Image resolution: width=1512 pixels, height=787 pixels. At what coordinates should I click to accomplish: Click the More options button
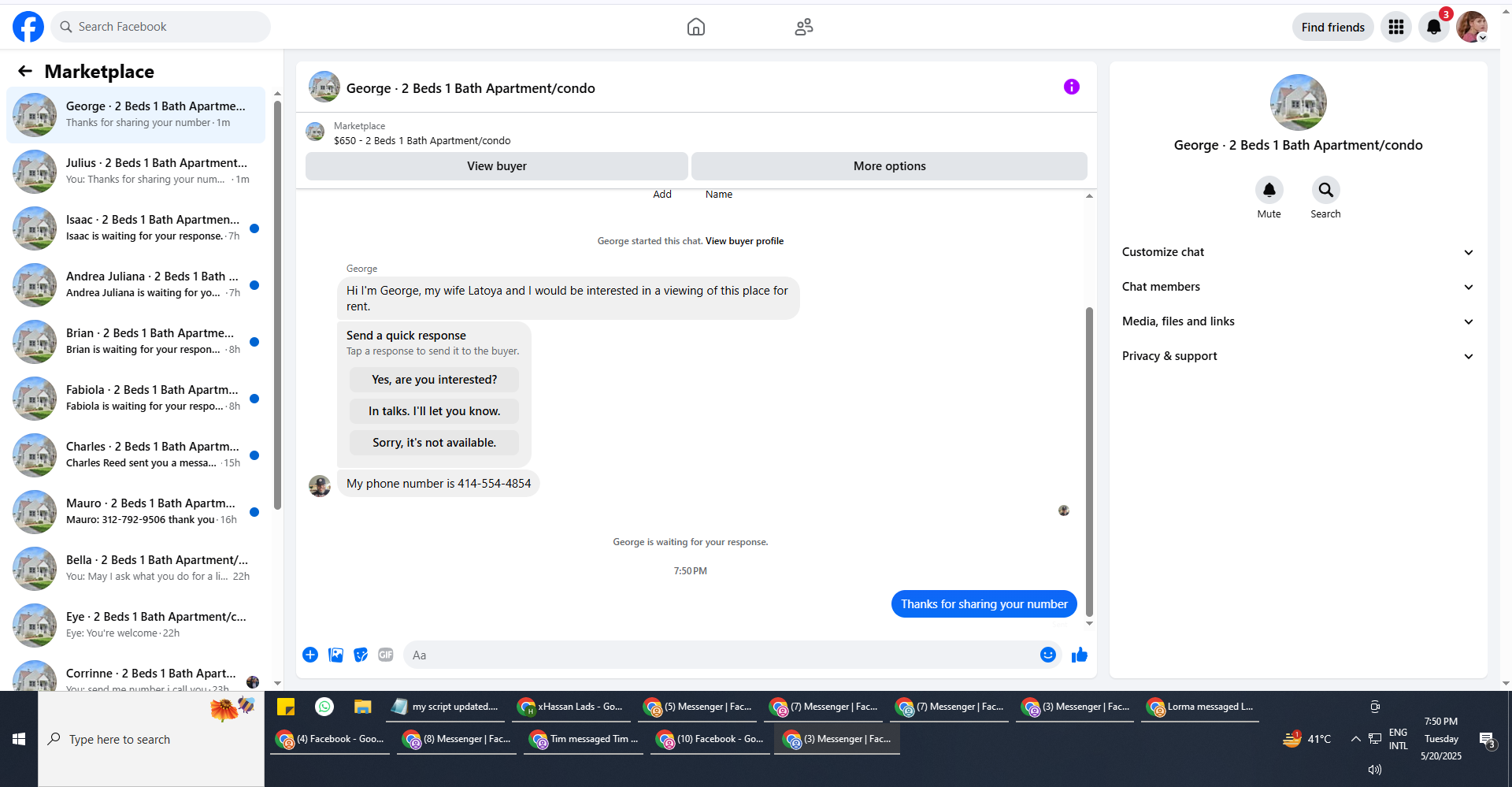click(890, 166)
